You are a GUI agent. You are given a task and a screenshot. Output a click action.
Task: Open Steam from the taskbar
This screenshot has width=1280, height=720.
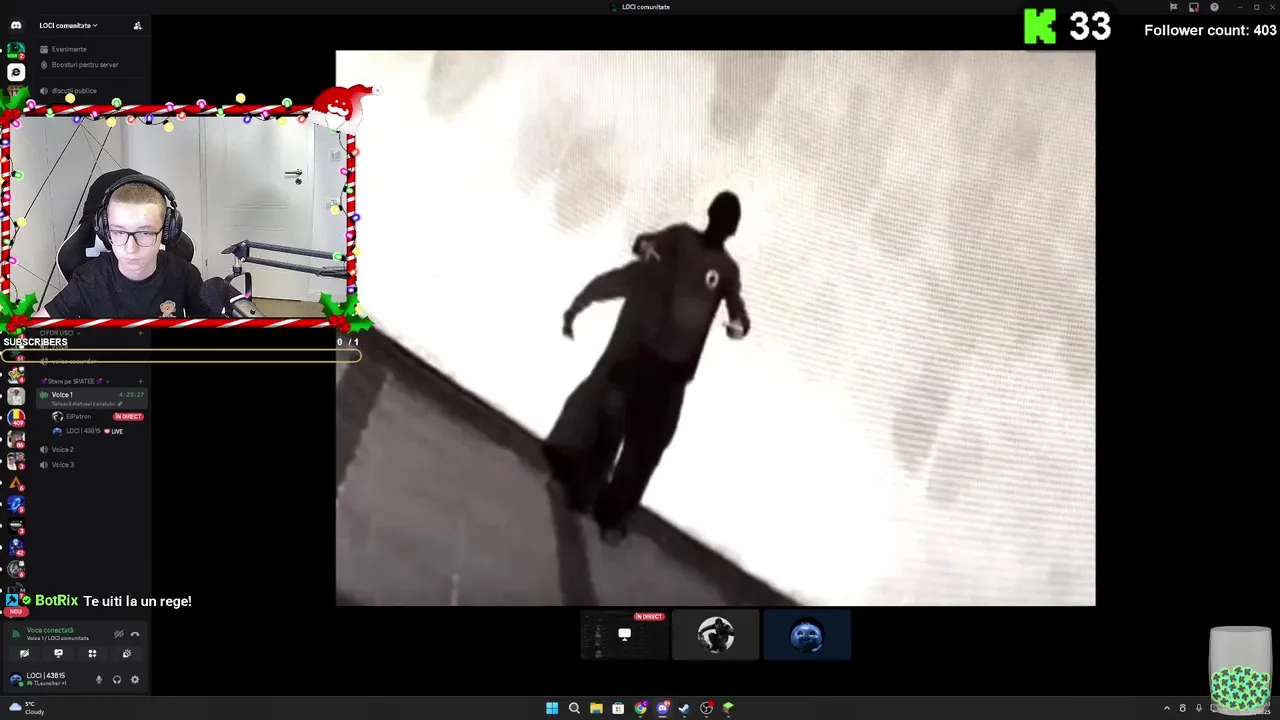(x=684, y=708)
